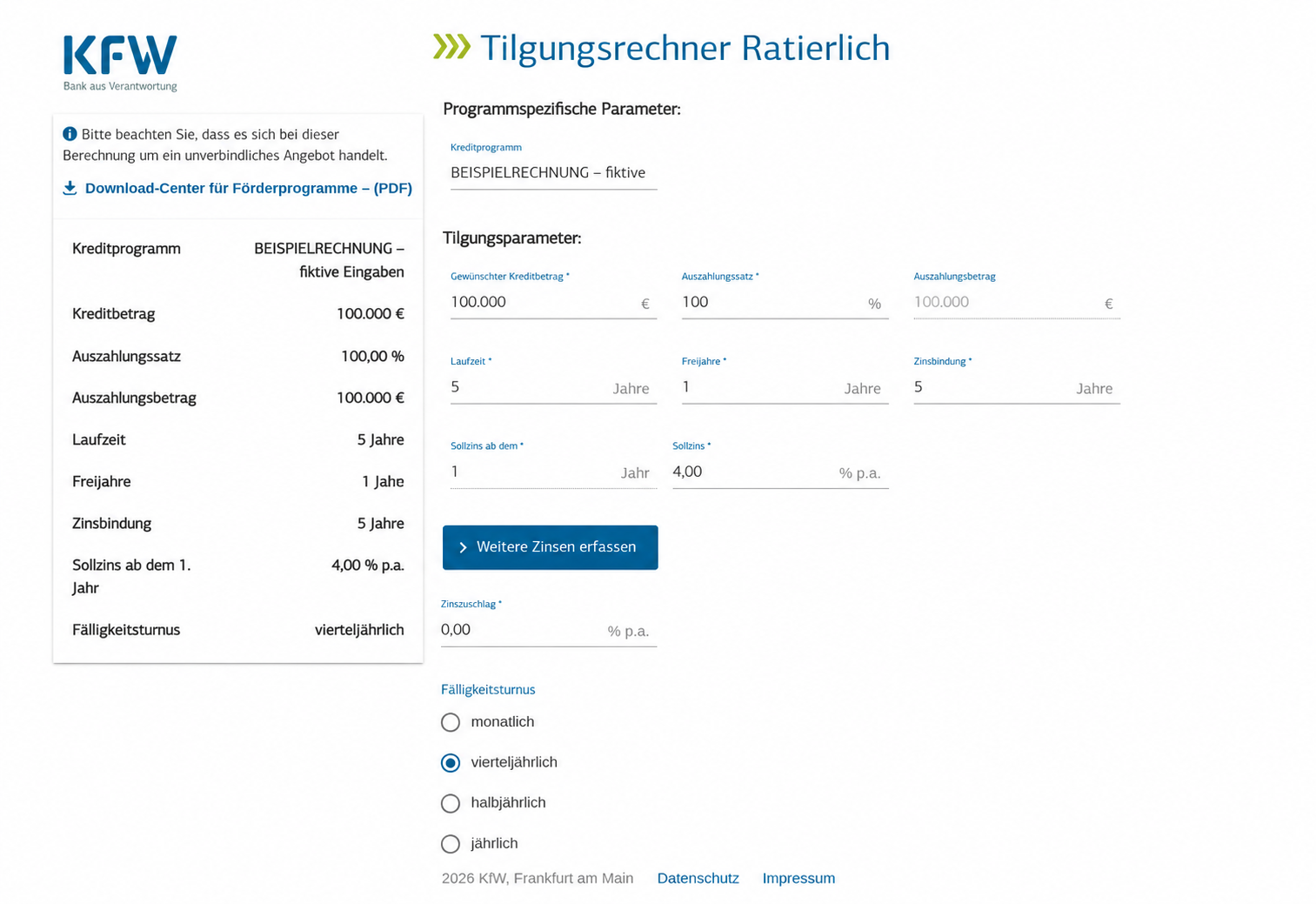Click the Tilgungsrechner Ratierlich heading
1316x904 pixels.
(685, 48)
